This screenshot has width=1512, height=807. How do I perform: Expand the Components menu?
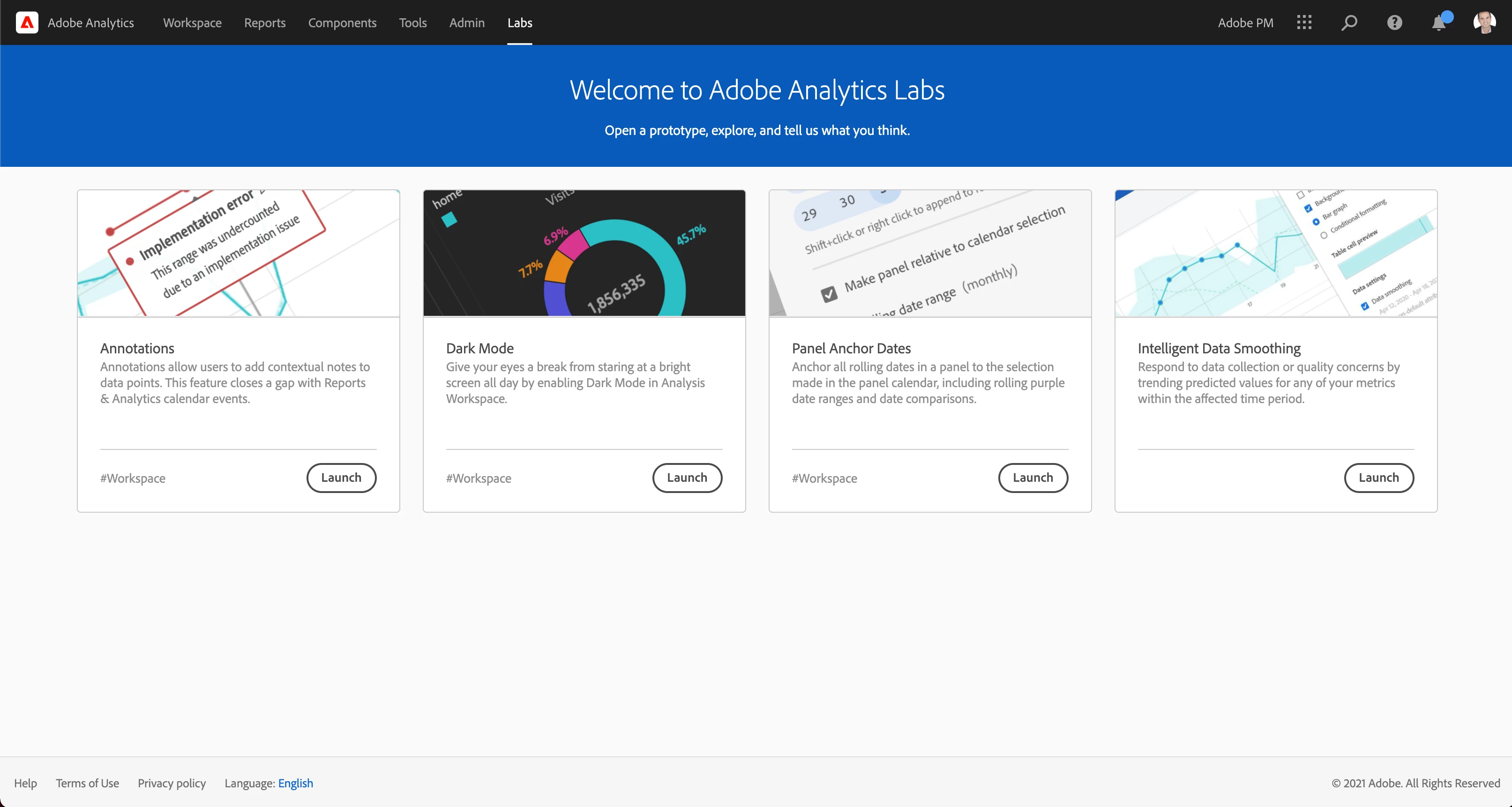coord(342,22)
